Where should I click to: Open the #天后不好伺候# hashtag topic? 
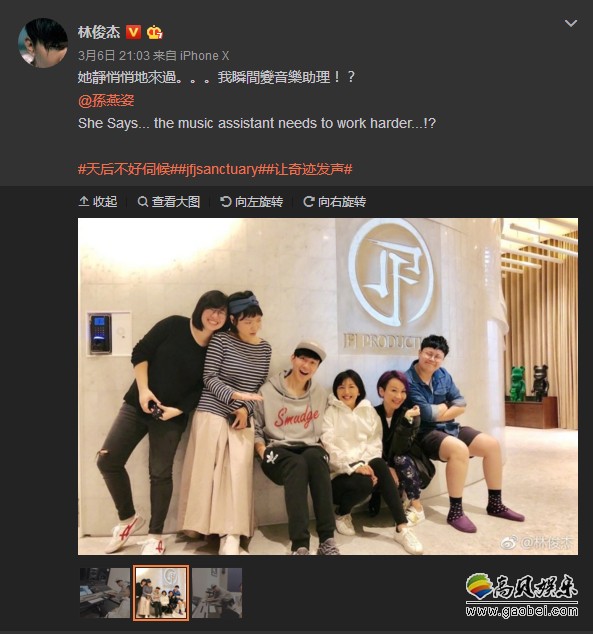click(127, 169)
